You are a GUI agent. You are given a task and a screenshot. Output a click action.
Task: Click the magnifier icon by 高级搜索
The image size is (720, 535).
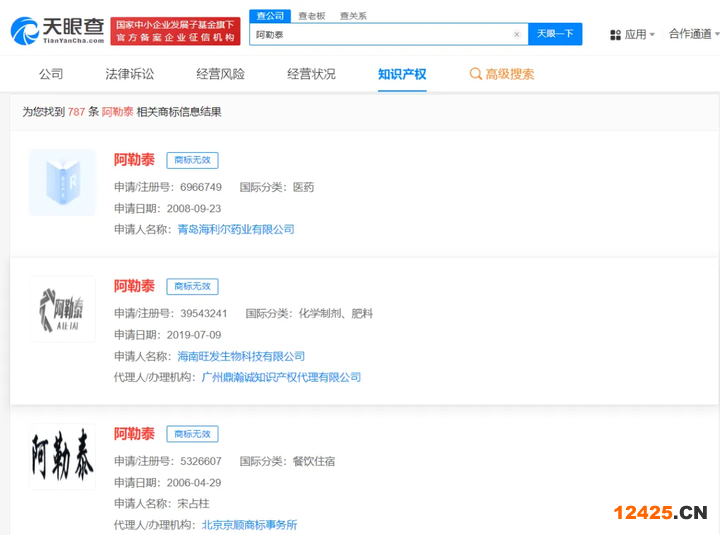tap(475, 74)
